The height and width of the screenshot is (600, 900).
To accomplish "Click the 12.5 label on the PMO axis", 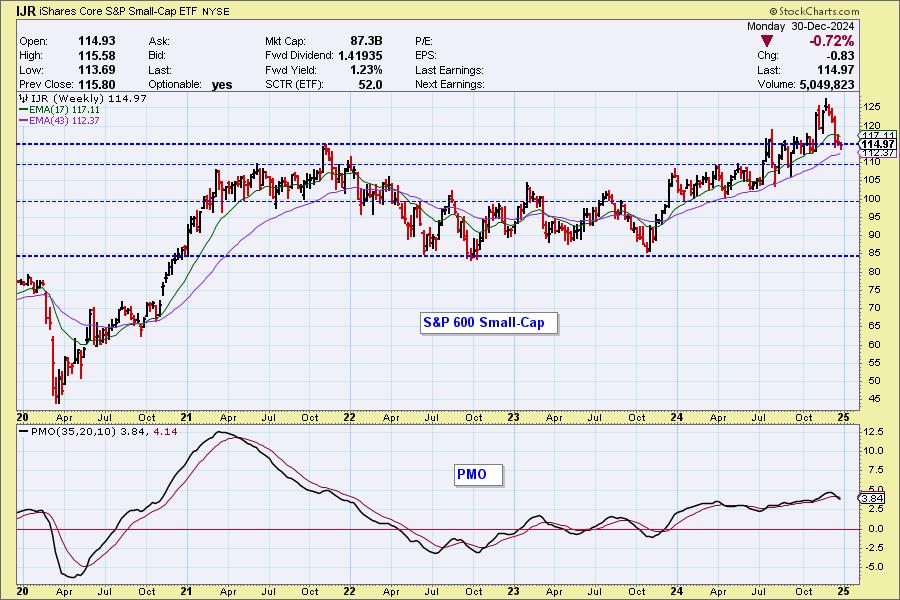I will (872, 432).
